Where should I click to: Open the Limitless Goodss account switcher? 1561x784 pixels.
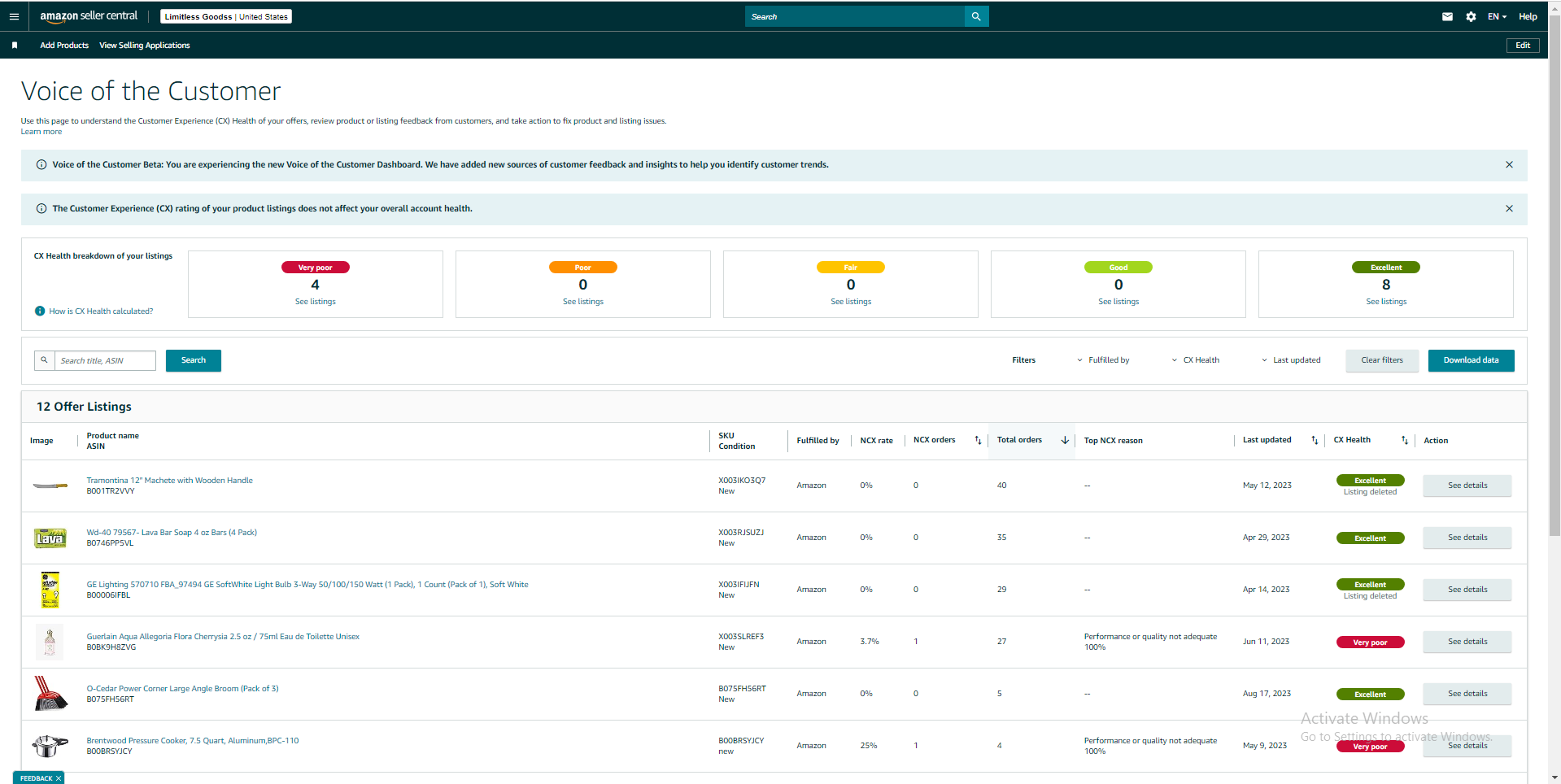click(226, 16)
